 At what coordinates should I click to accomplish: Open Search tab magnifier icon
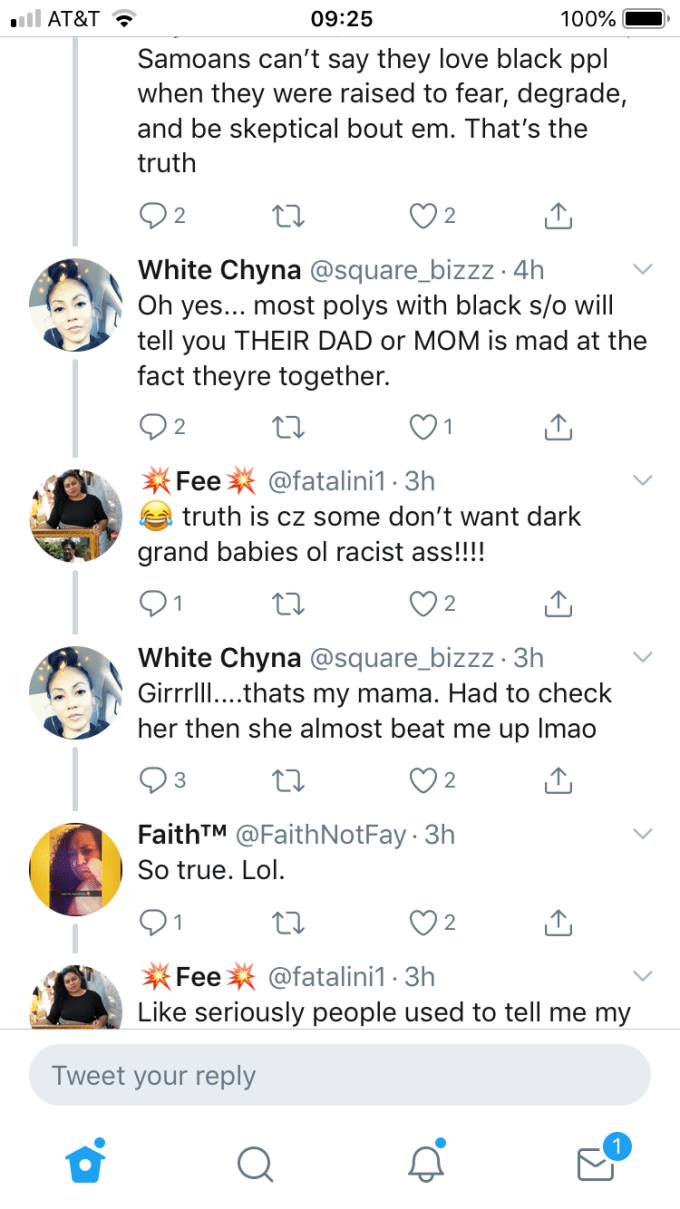coord(254,1162)
